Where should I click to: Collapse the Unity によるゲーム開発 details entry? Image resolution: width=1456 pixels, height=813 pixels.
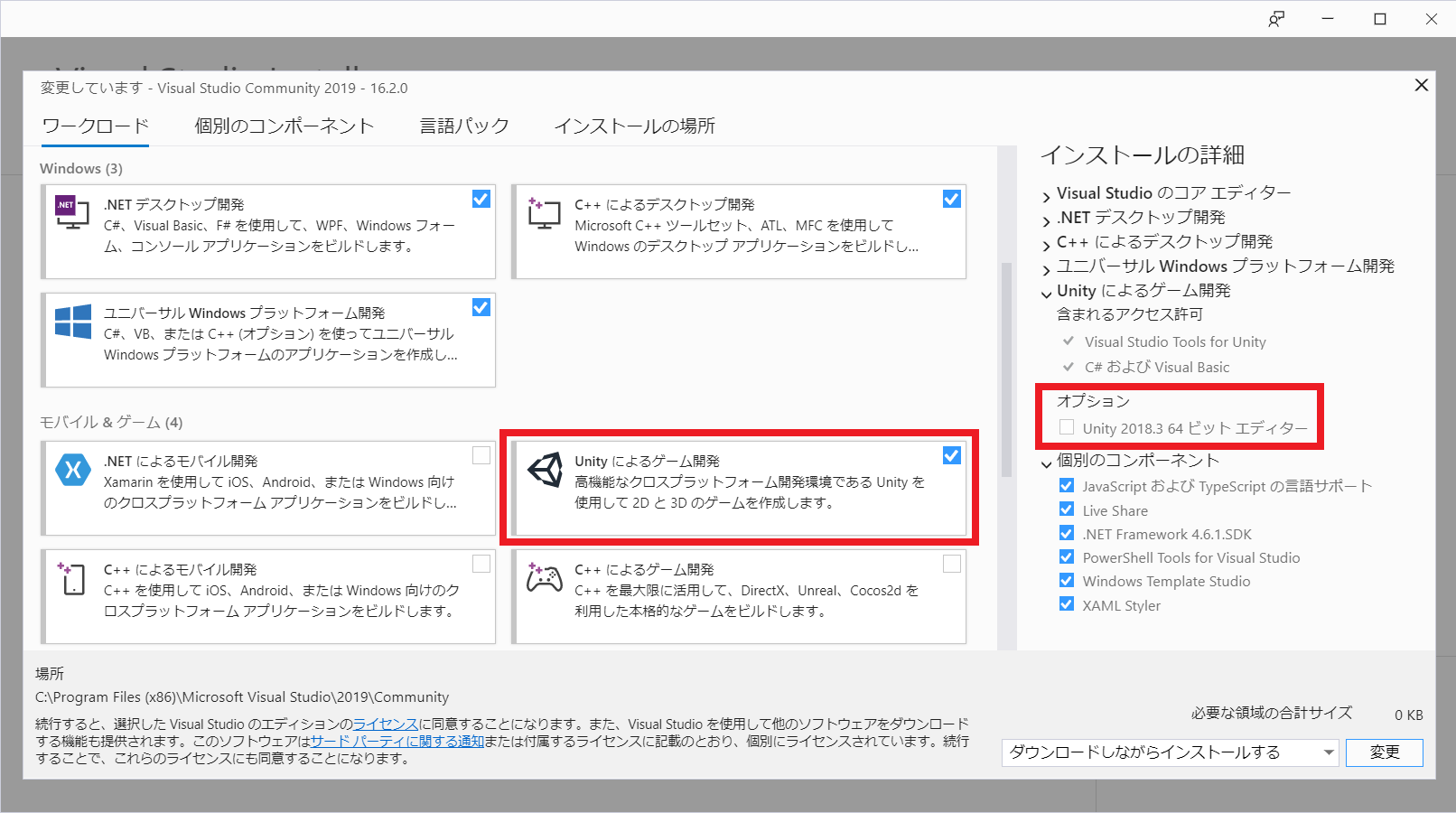click(x=1046, y=291)
